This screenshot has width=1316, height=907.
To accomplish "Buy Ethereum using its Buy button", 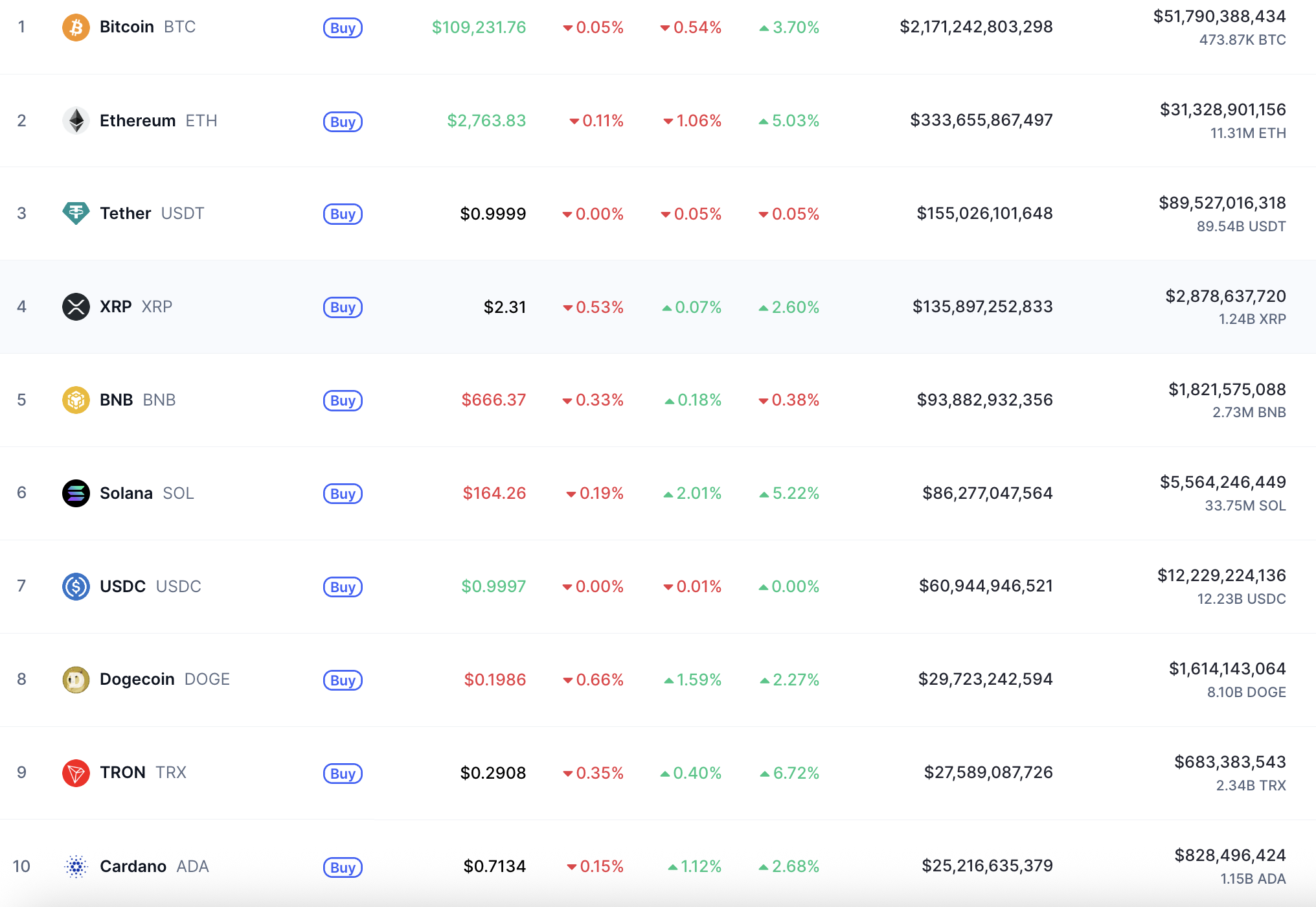I will (x=343, y=121).
